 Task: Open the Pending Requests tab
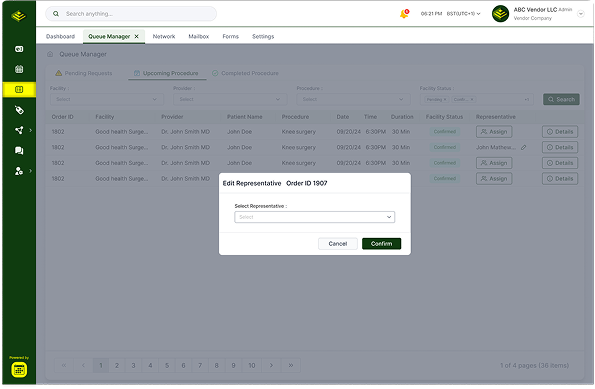pyautogui.click(x=84, y=73)
